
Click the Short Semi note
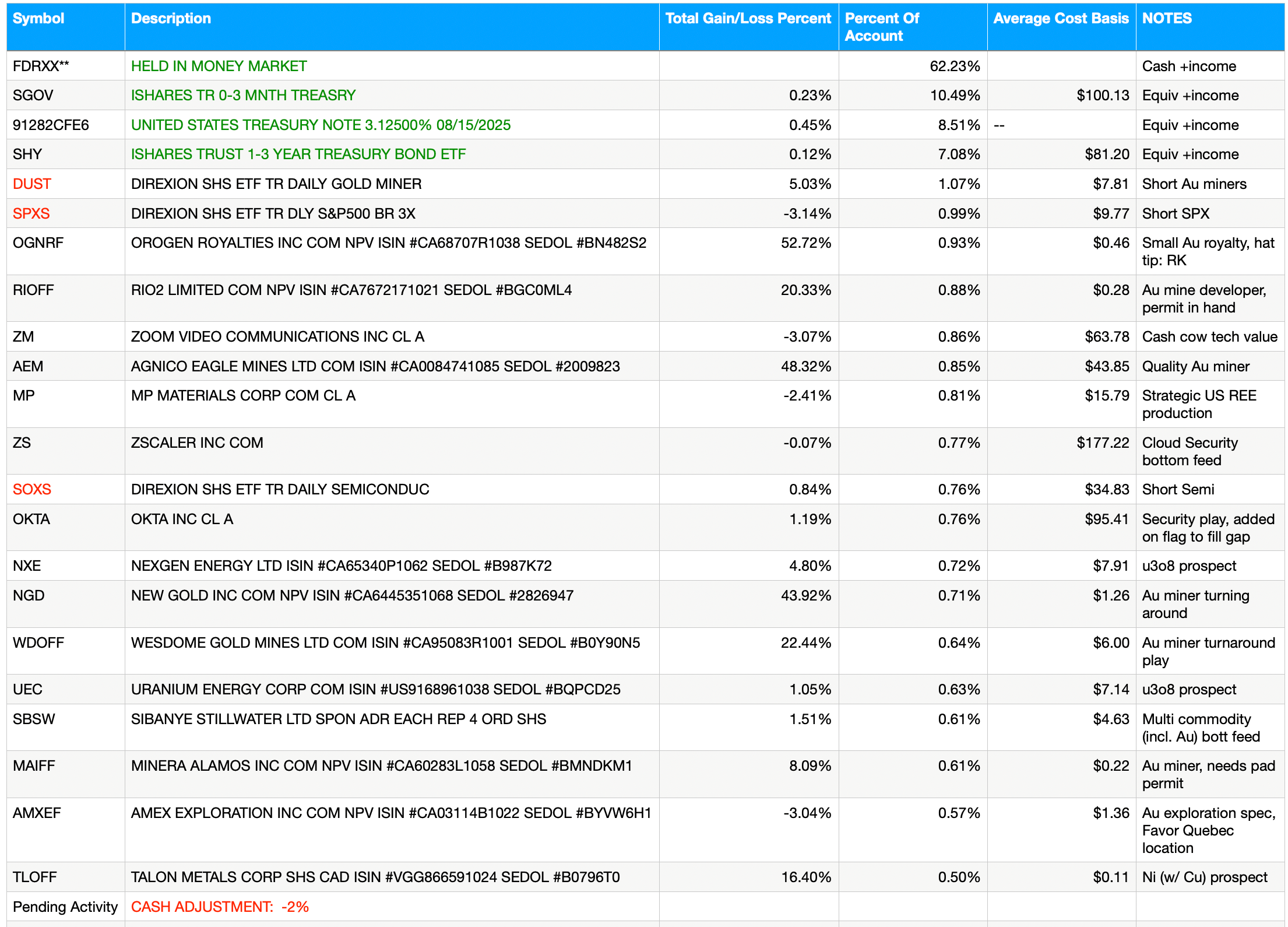[x=1178, y=489]
